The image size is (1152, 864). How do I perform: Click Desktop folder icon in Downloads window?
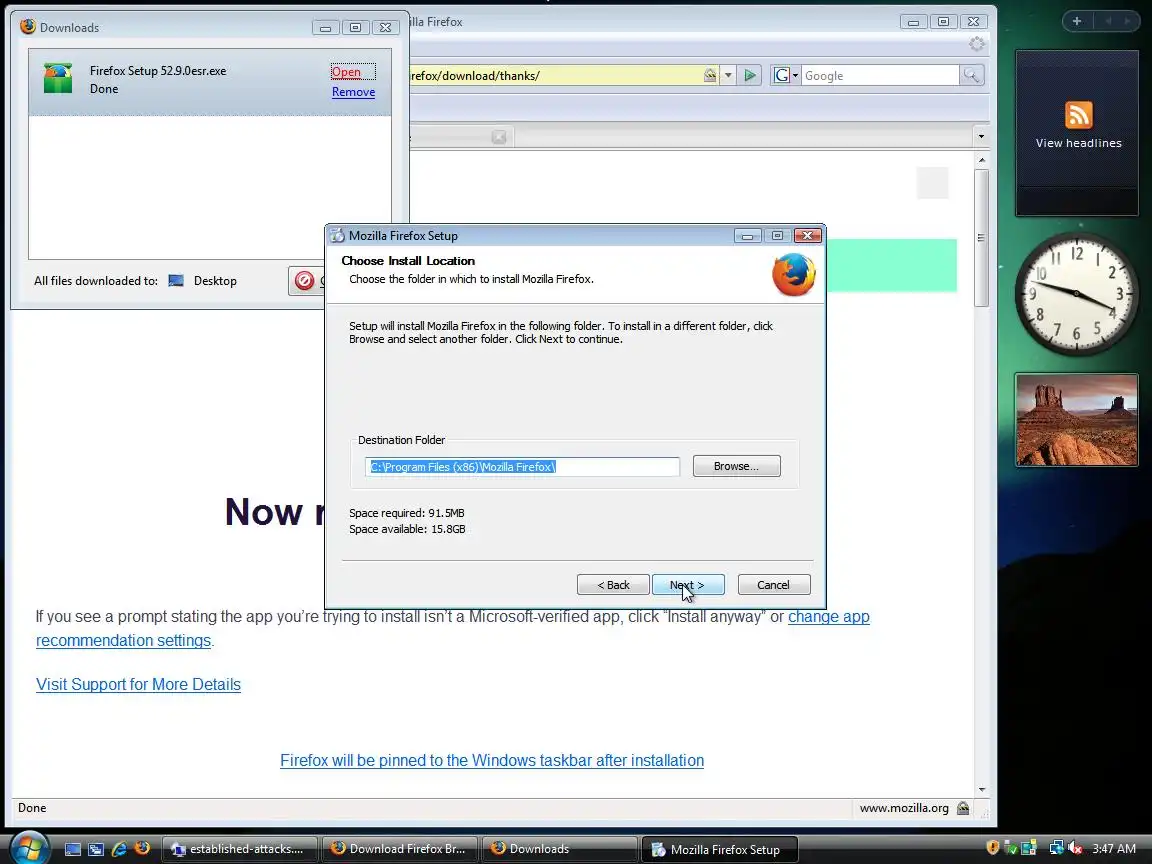click(176, 281)
